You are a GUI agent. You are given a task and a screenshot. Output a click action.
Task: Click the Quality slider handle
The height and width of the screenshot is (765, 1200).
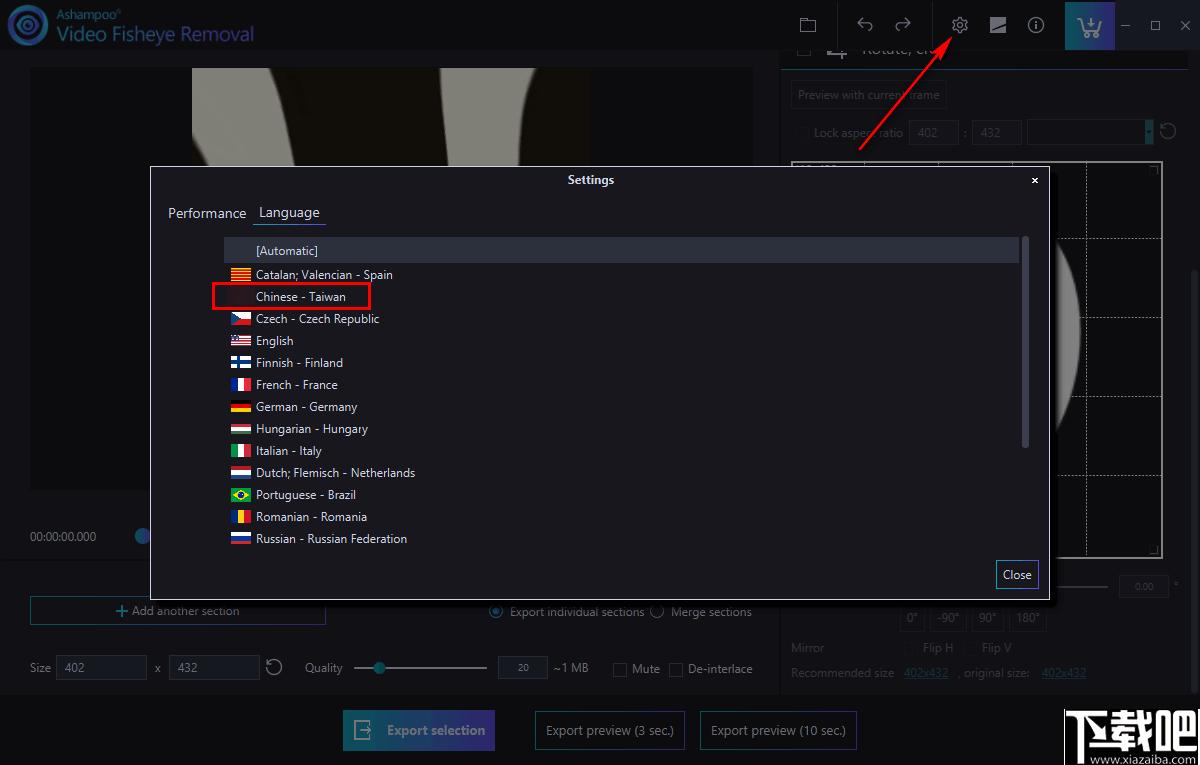tap(379, 668)
